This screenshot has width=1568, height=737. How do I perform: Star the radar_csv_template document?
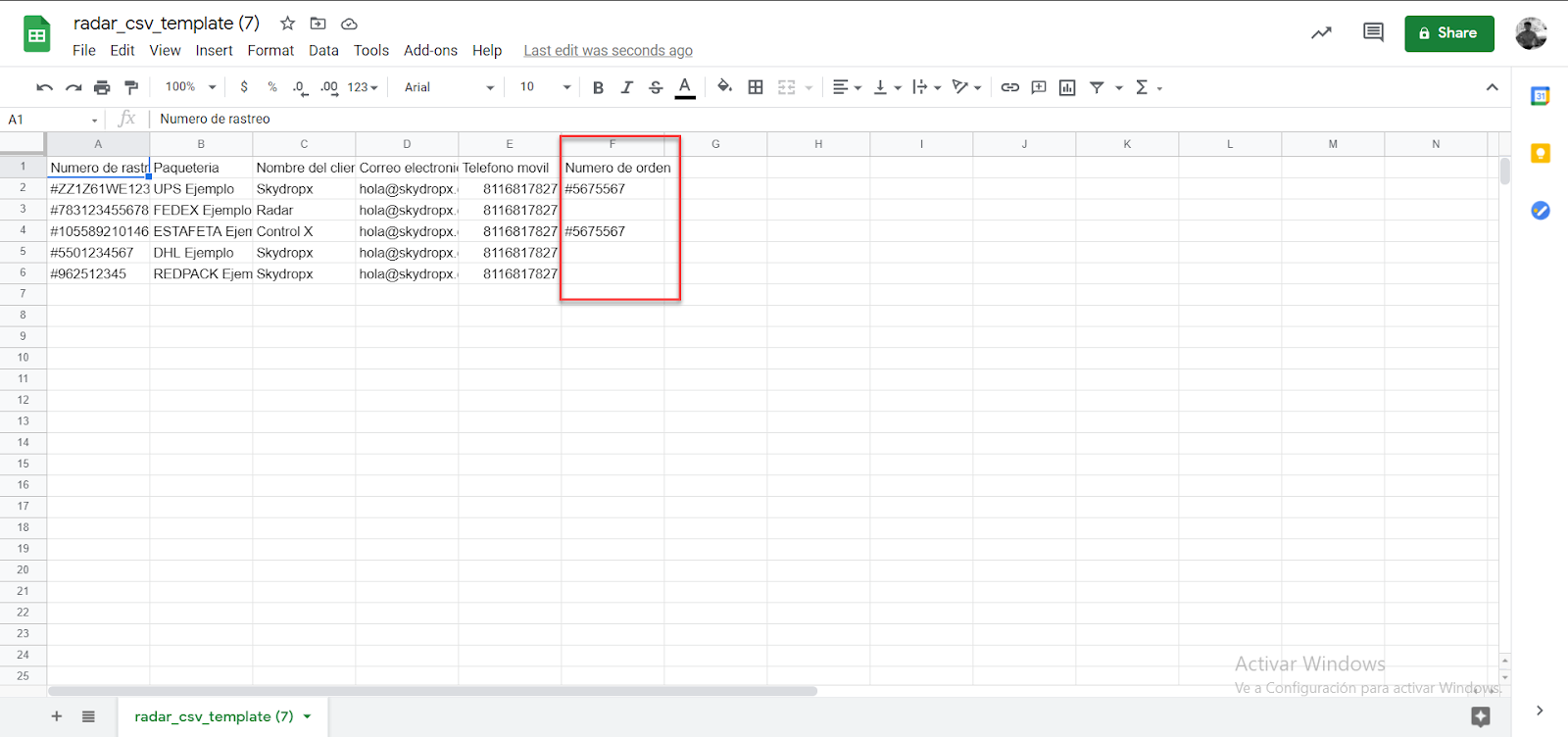point(287,24)
